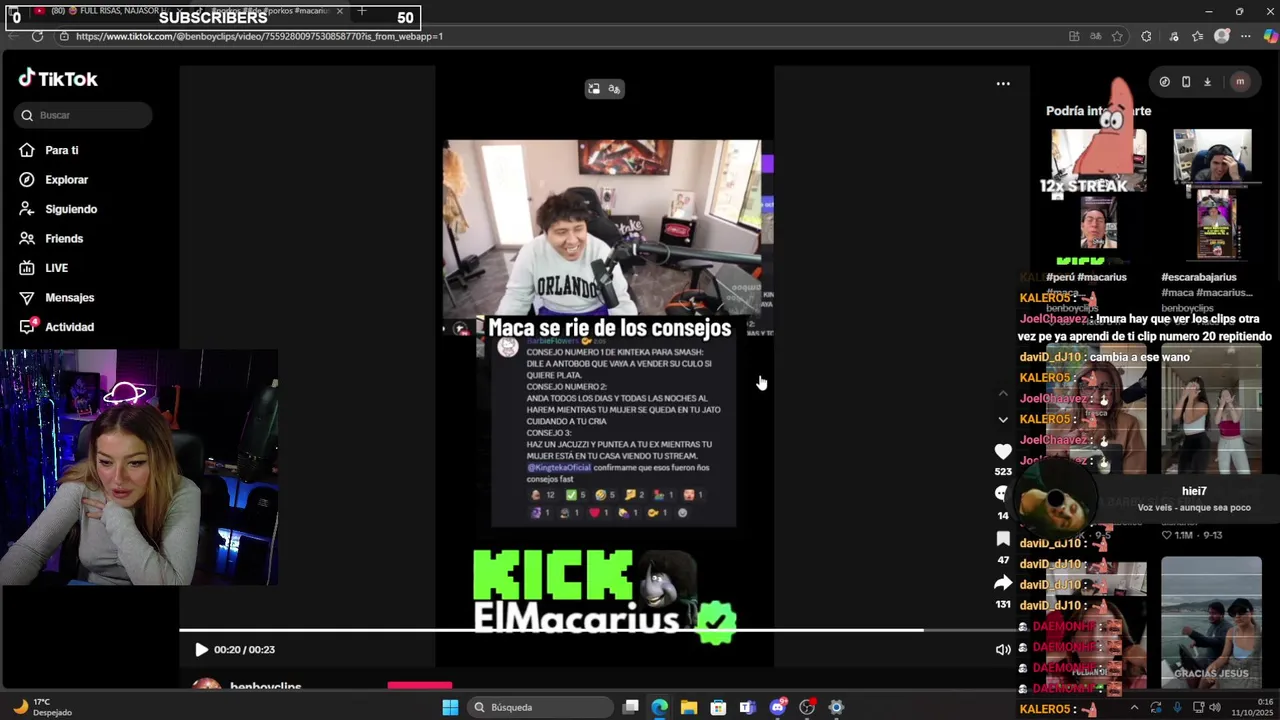This screenshot has width=1280, height=720.
Task: Open the browser favorites list icon
Action: click(x=1197, y=36)
